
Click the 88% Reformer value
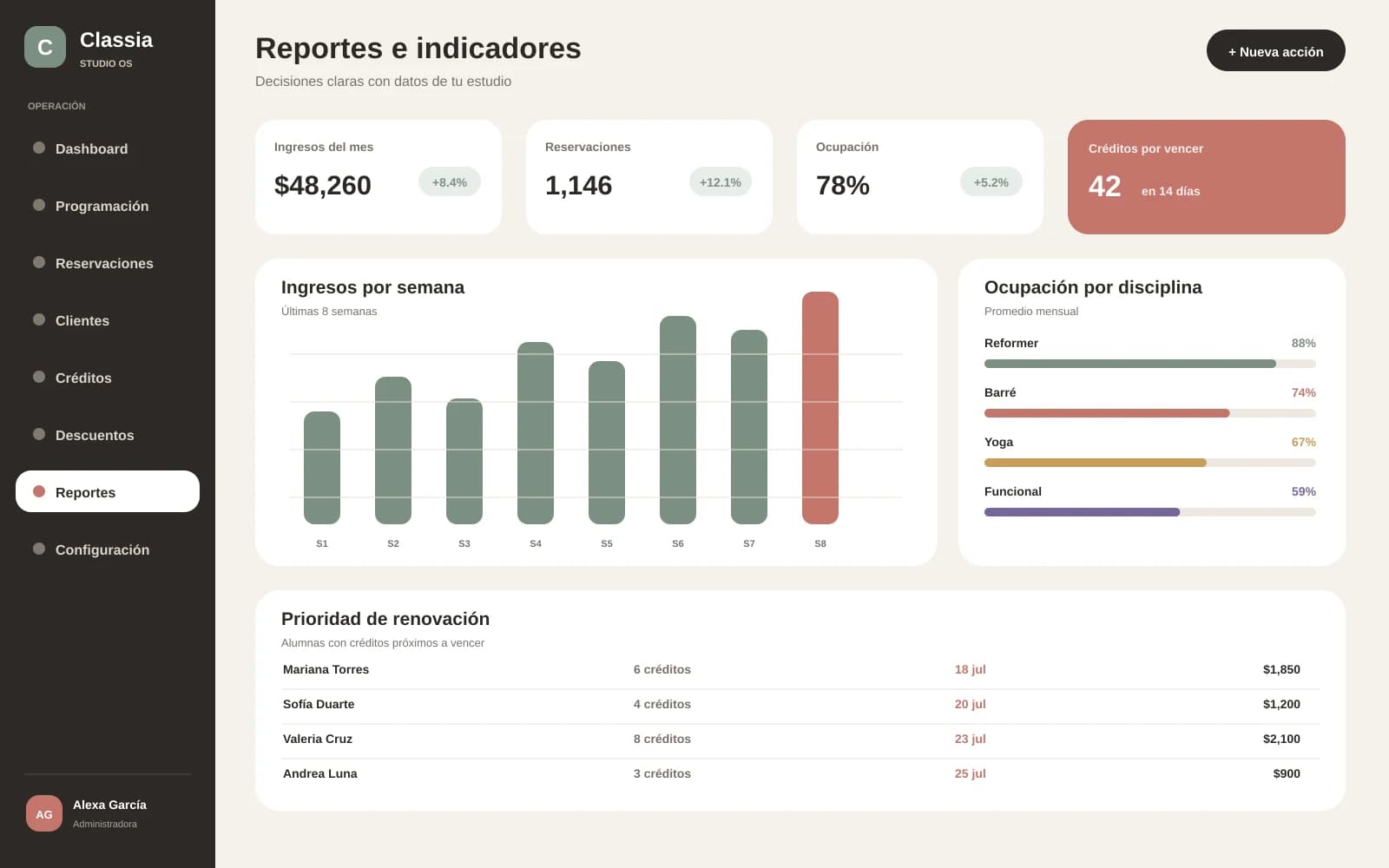point(1303,343)
